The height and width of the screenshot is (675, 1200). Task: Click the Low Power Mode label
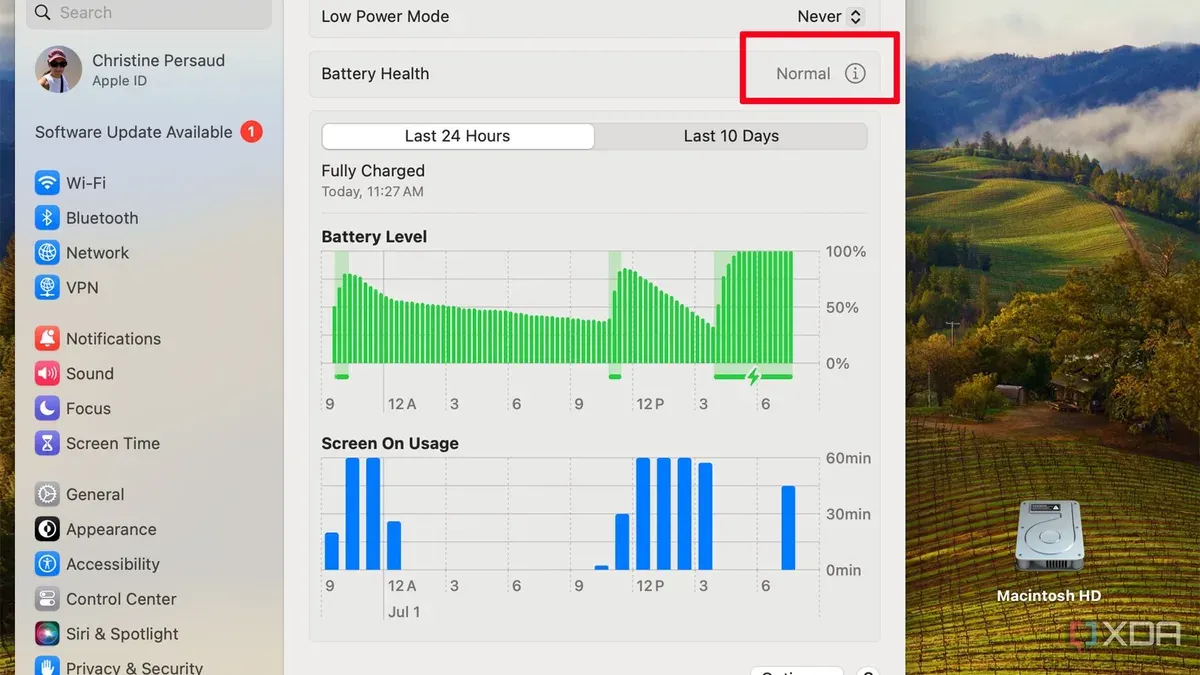tap(385, 17)
